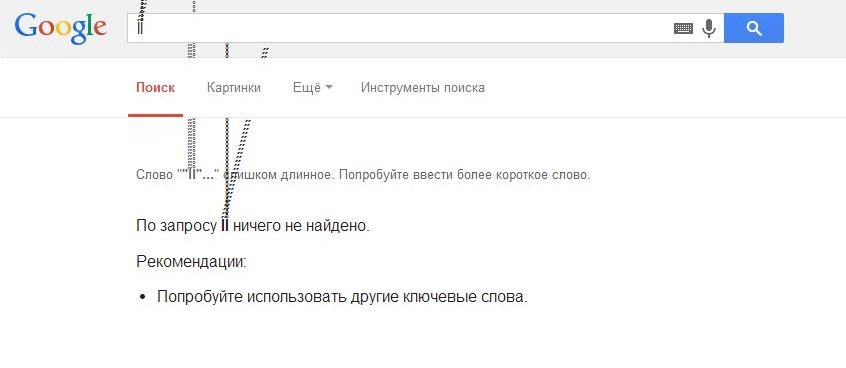Switch to the Картинки tab
Screen dimensions: 846x368
(234, 87)
